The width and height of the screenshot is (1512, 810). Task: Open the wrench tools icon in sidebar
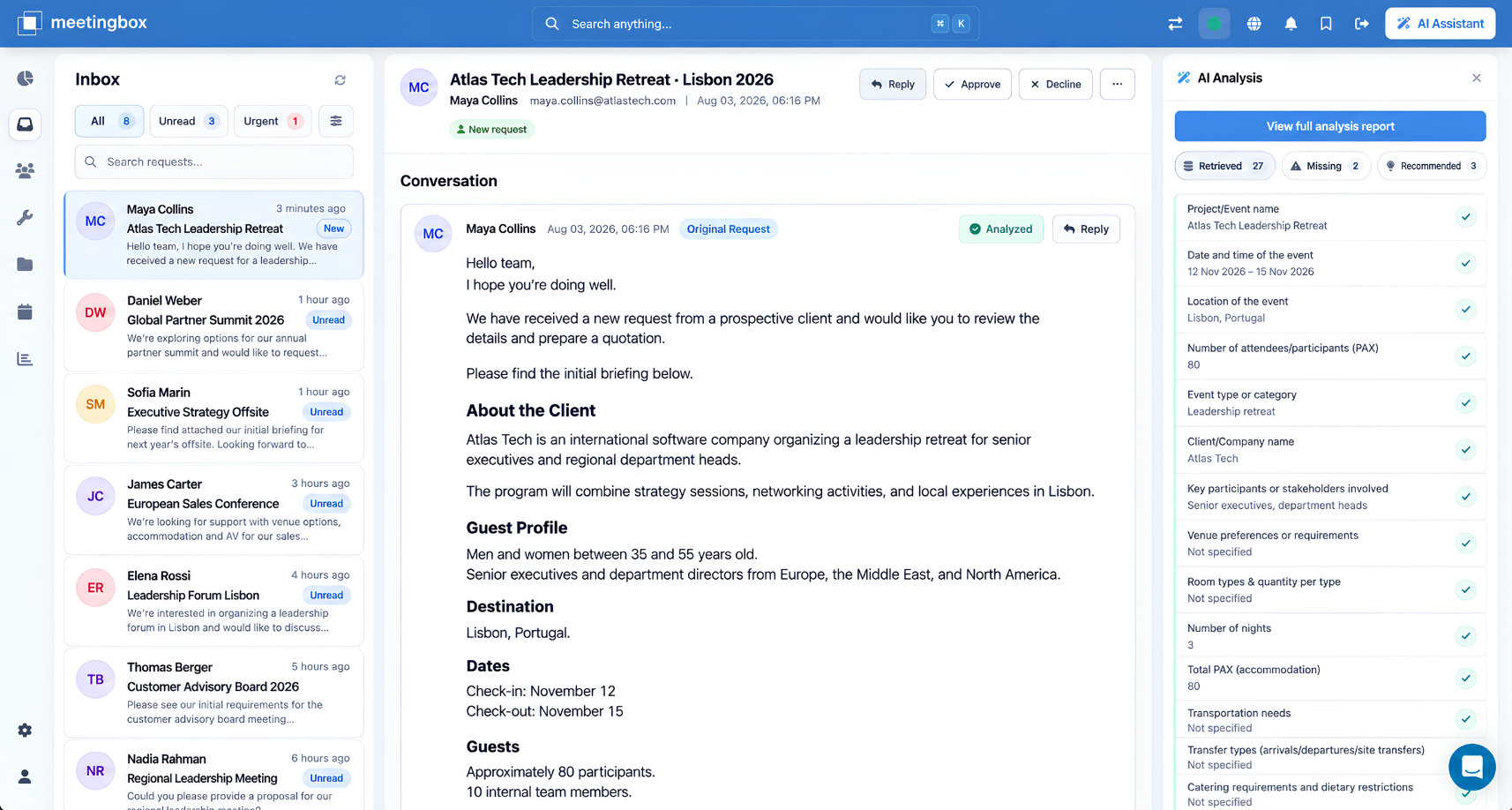click(25, 218)
